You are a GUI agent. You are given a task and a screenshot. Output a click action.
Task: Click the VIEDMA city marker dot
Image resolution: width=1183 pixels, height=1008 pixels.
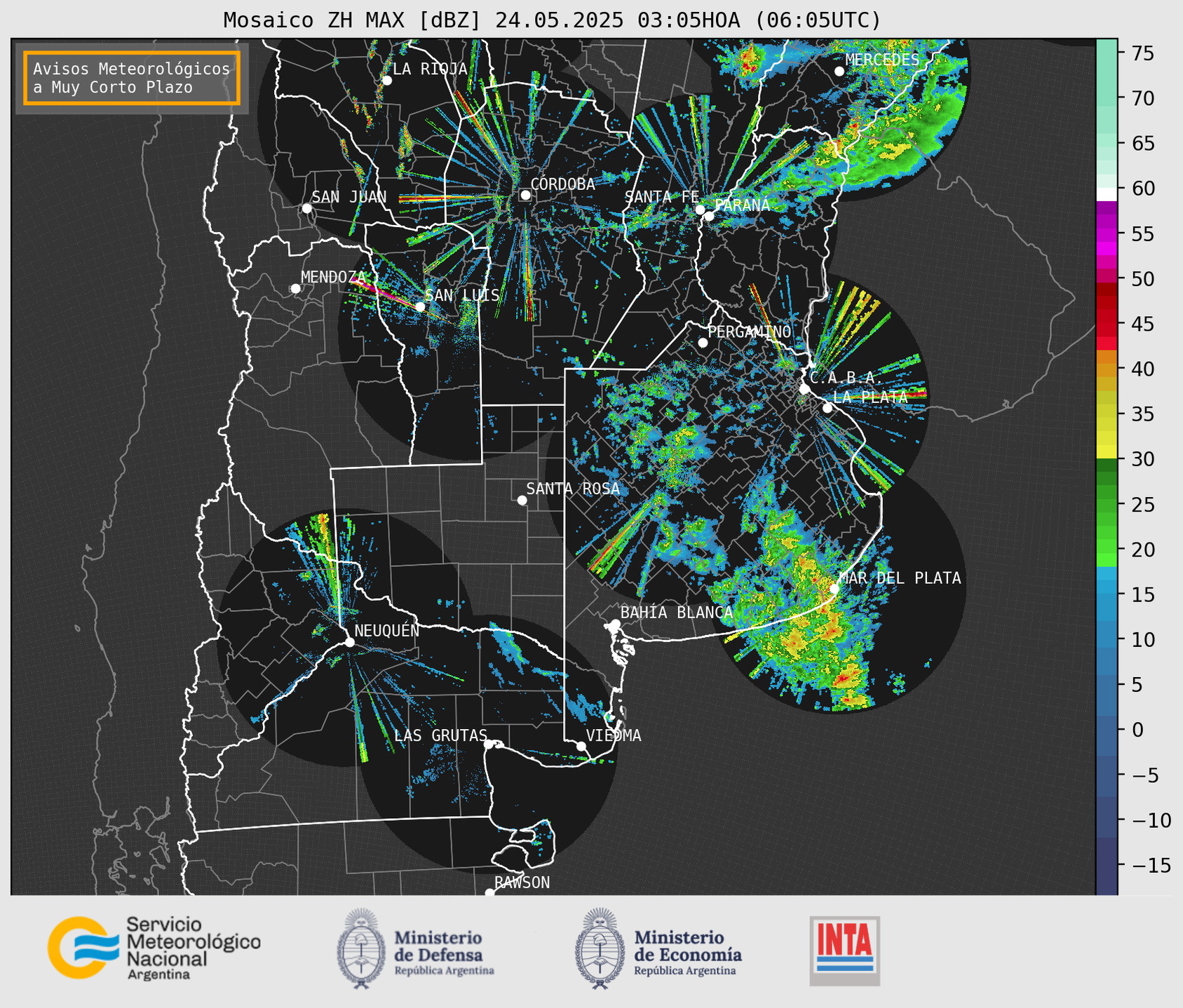point(581,746)
